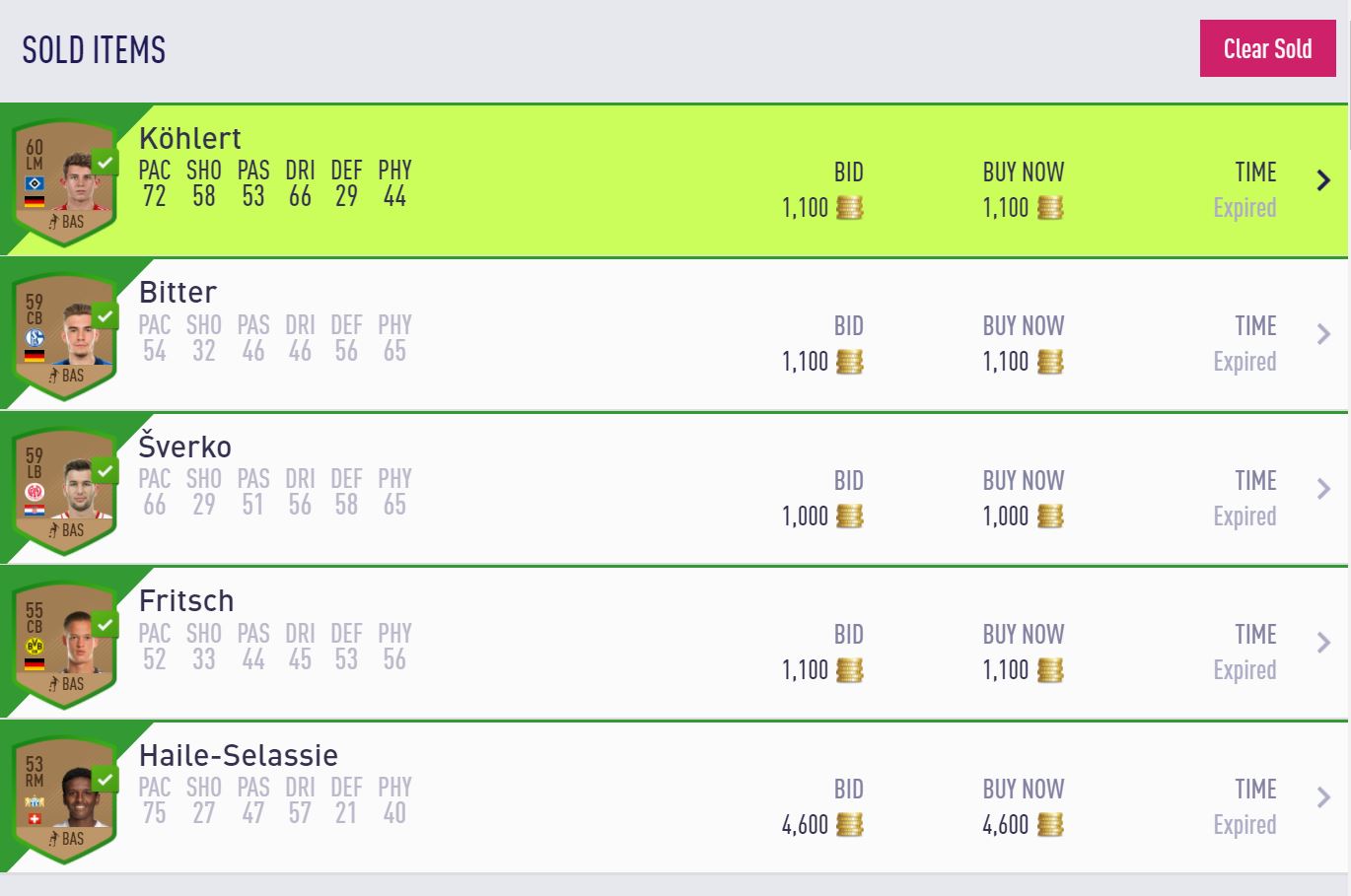
Task: Expand Haile-Selassie listing chevron
Action: [x=1323, y=797]
